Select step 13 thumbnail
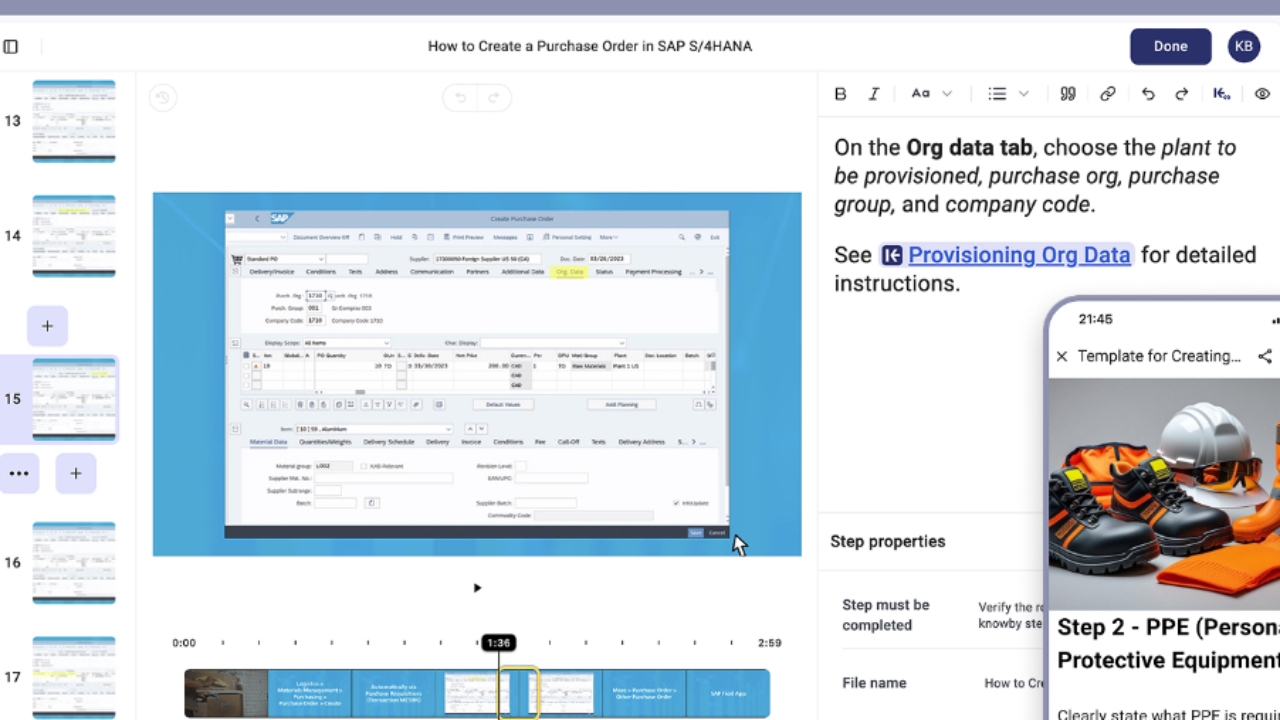The image size is (1280, 720). click(74, 121)
